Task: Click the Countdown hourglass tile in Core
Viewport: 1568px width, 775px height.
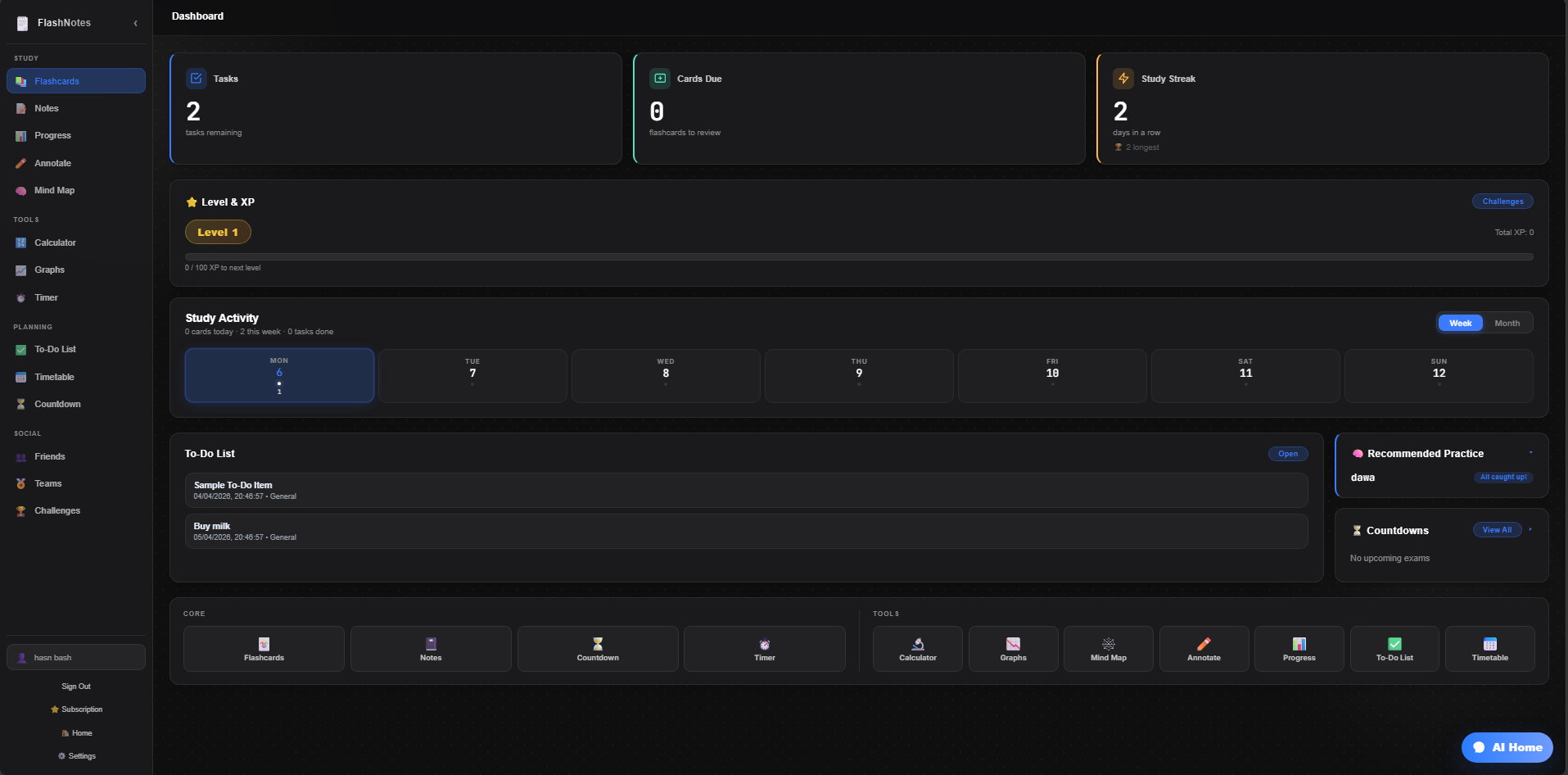Action: [x=598, y=649]
